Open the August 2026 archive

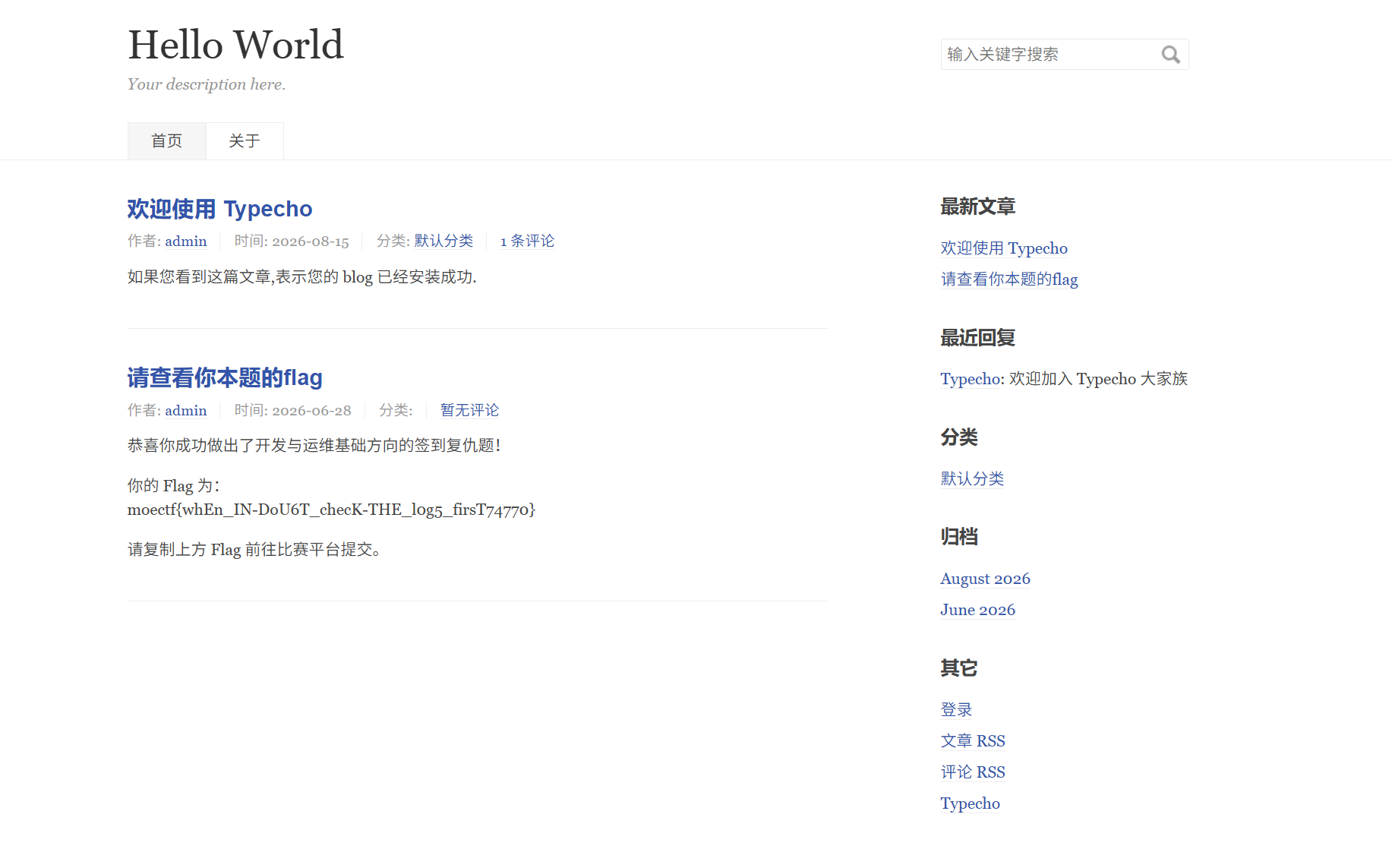tap(985, 579)
